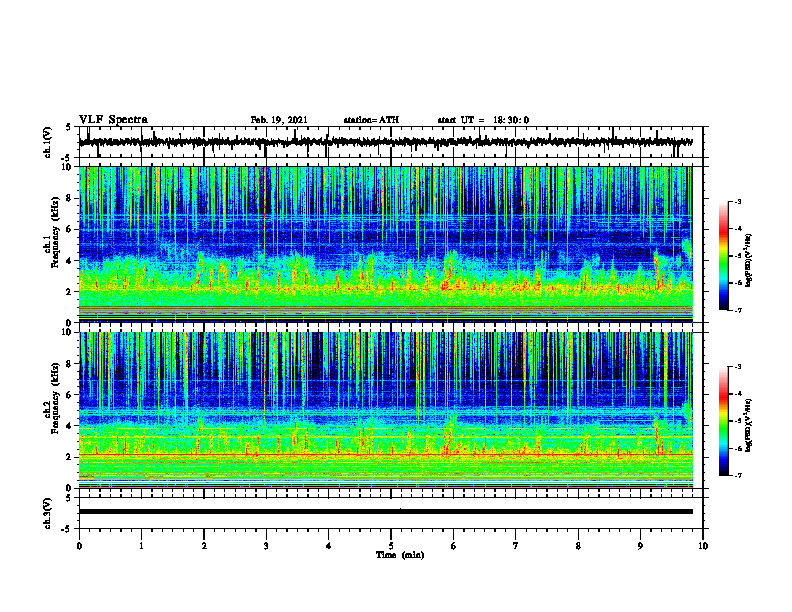This screenshot has width=792, height=612.
Task: Click ch.1 frequency tick "8" kHz
Action: tap(70, 198)
